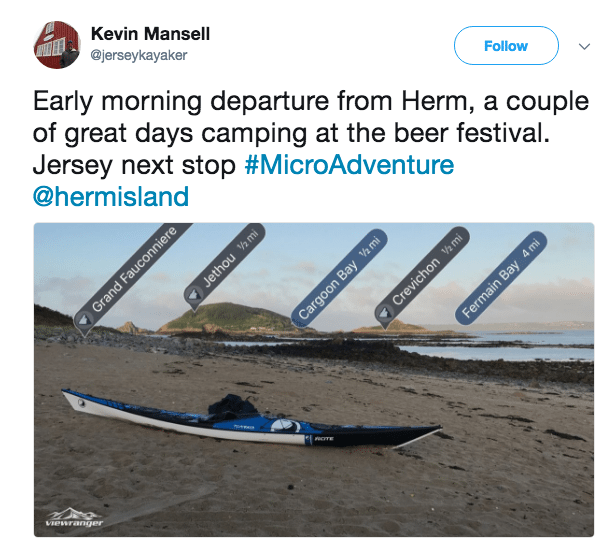This screenshot has width=613, height=545.
Task: Click the Follow button
Action: [x=506, y=46]
